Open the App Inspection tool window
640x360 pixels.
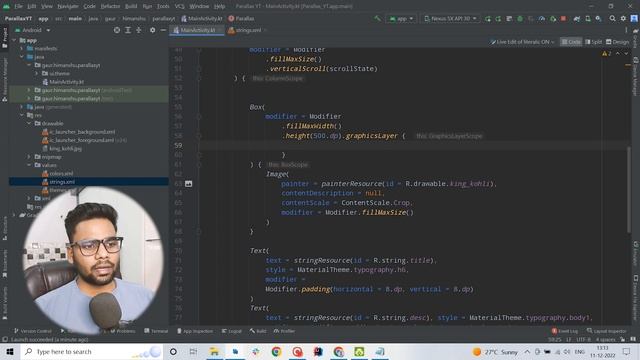point(195,331)
